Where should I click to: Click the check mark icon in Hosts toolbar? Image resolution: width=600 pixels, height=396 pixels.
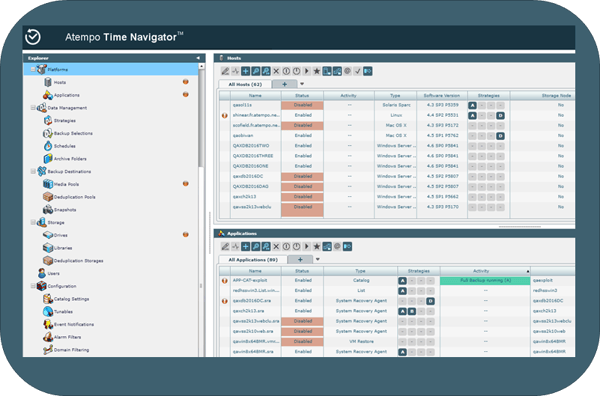357,71
